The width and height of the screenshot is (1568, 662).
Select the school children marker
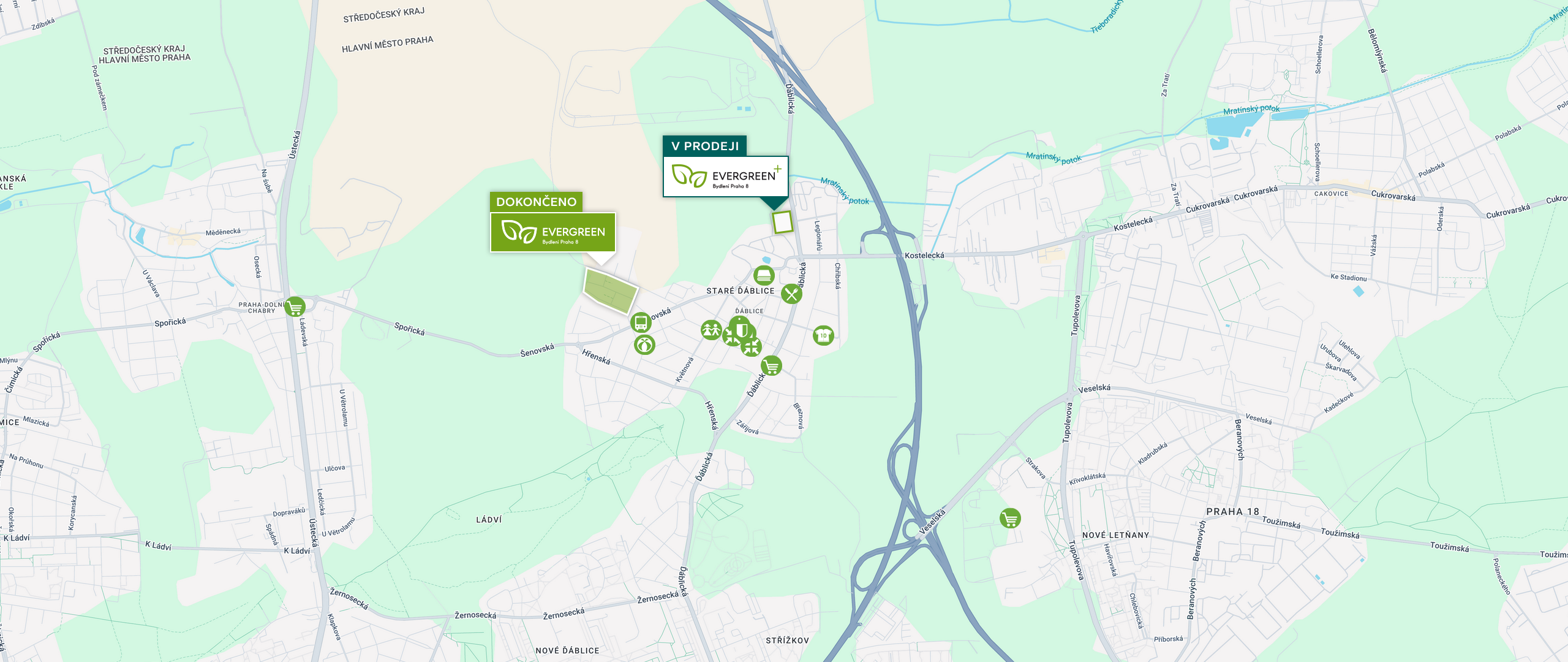tap(711, 330)
